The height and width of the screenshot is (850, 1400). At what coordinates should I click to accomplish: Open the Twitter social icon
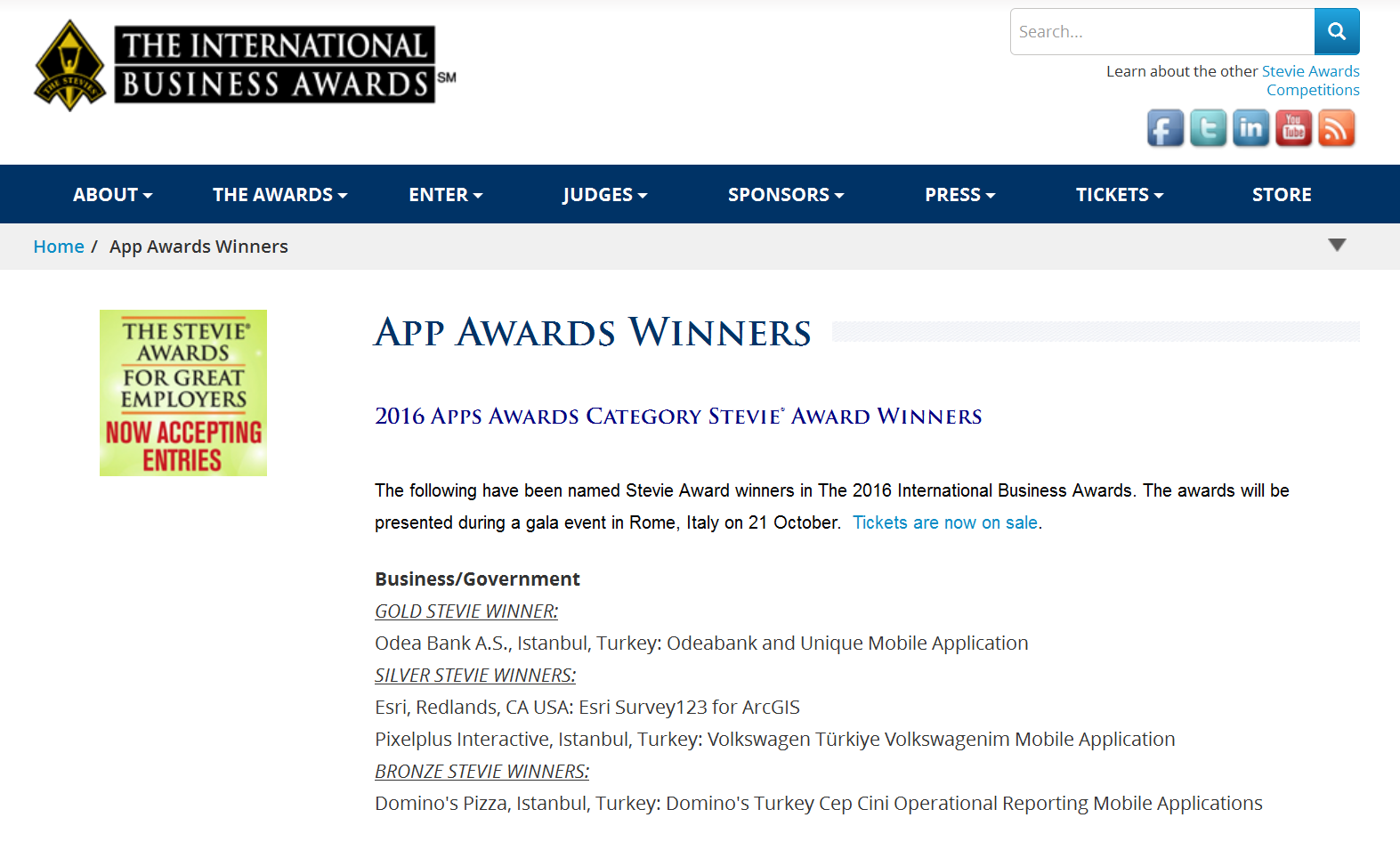[x=1208, y=128]
